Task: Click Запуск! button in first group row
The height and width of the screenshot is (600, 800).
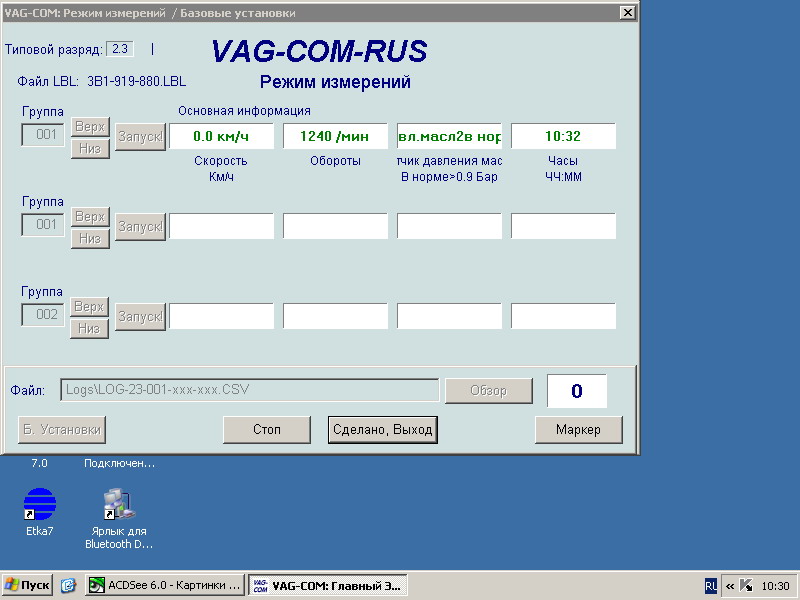Action: point(140,137)
